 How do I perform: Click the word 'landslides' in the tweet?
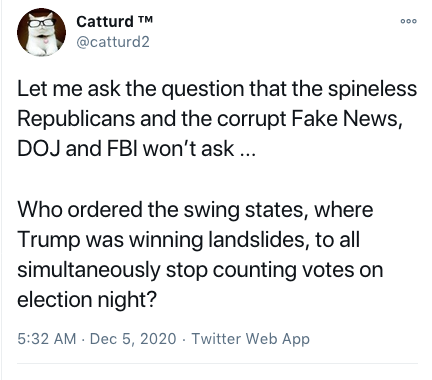coord(256,239)
